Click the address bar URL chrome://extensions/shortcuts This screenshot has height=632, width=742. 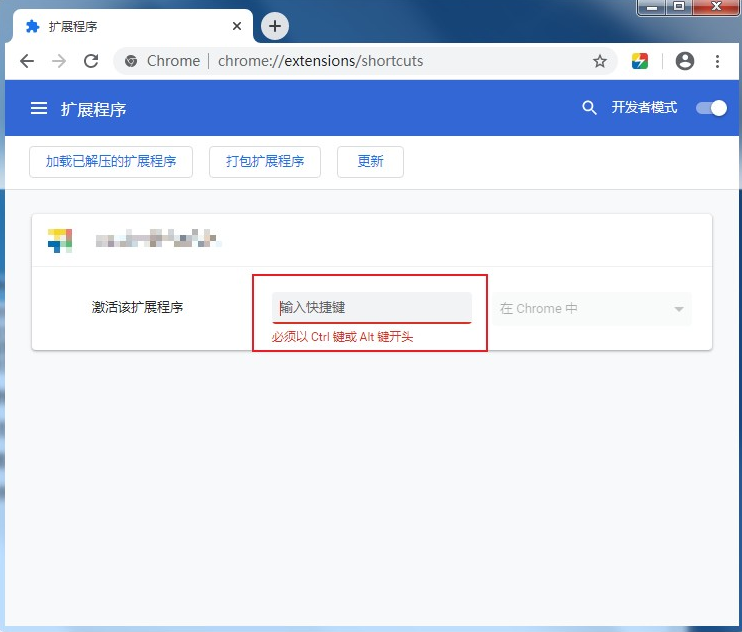tap(320, 61)
